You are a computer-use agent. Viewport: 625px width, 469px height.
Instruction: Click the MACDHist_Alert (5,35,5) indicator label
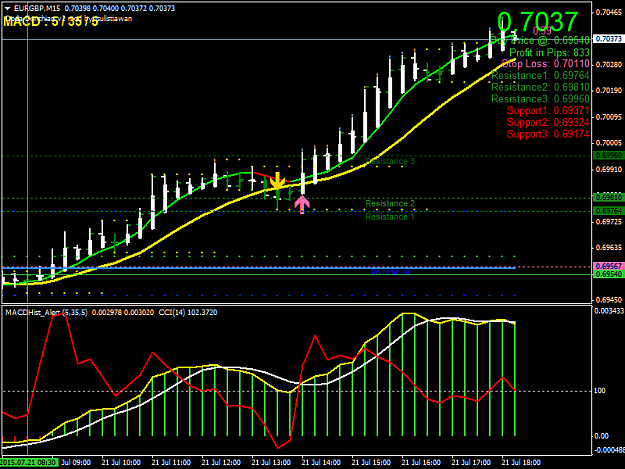(46, 312)
